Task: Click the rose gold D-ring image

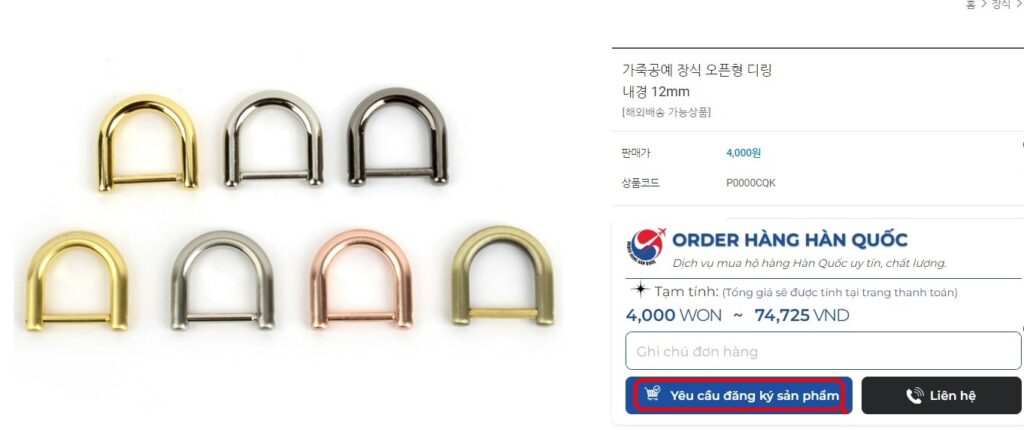Action: [361, 278]
